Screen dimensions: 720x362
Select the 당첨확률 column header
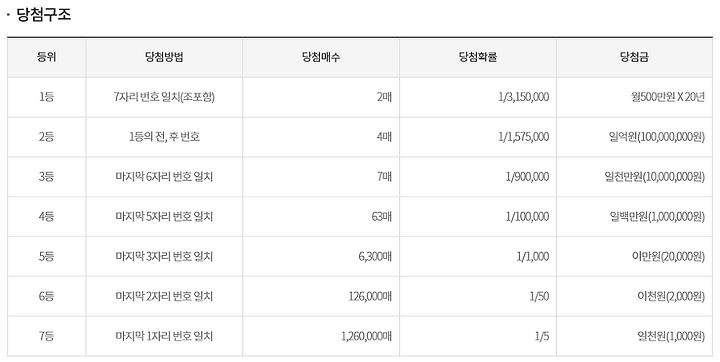coord(478,57)
